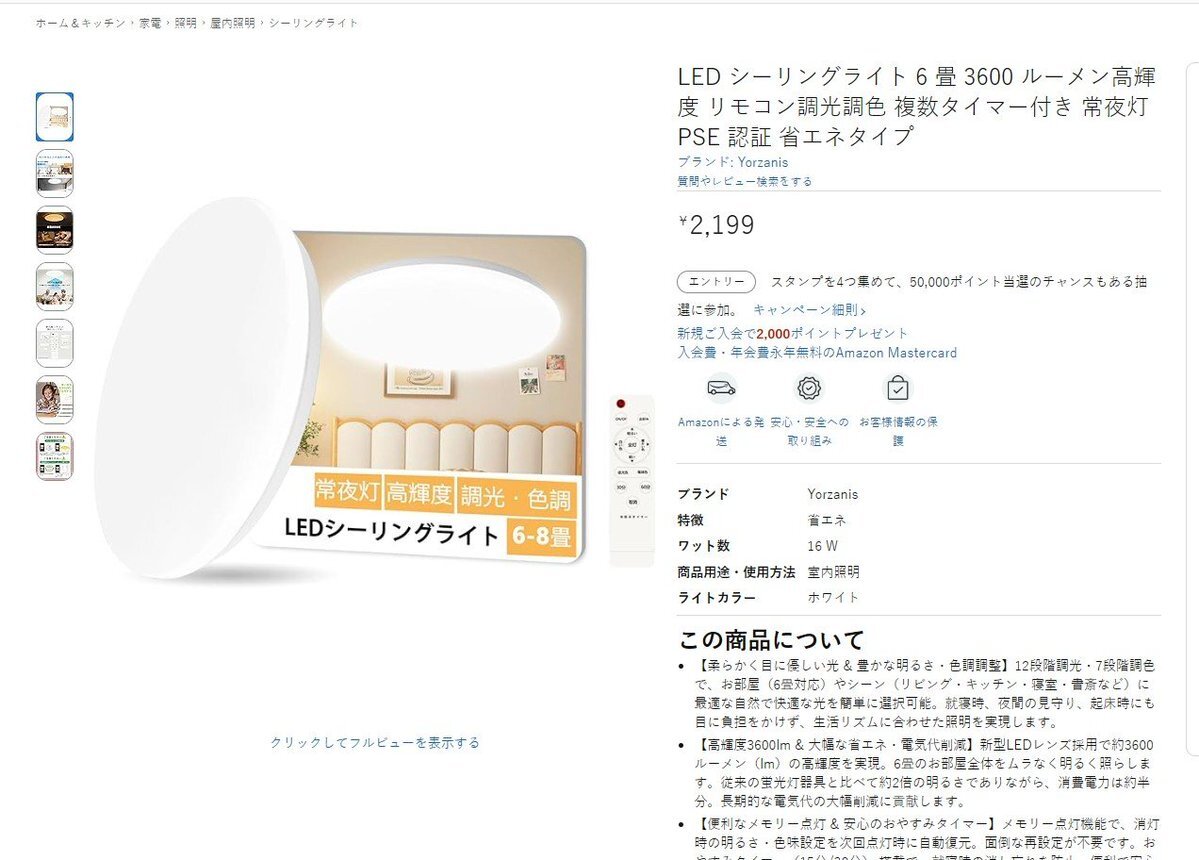Viewport: 1199px width, 860px height.
Task: Open the キャンペーン細則 link
Action: pyautogui.click(x=810, y=310)
